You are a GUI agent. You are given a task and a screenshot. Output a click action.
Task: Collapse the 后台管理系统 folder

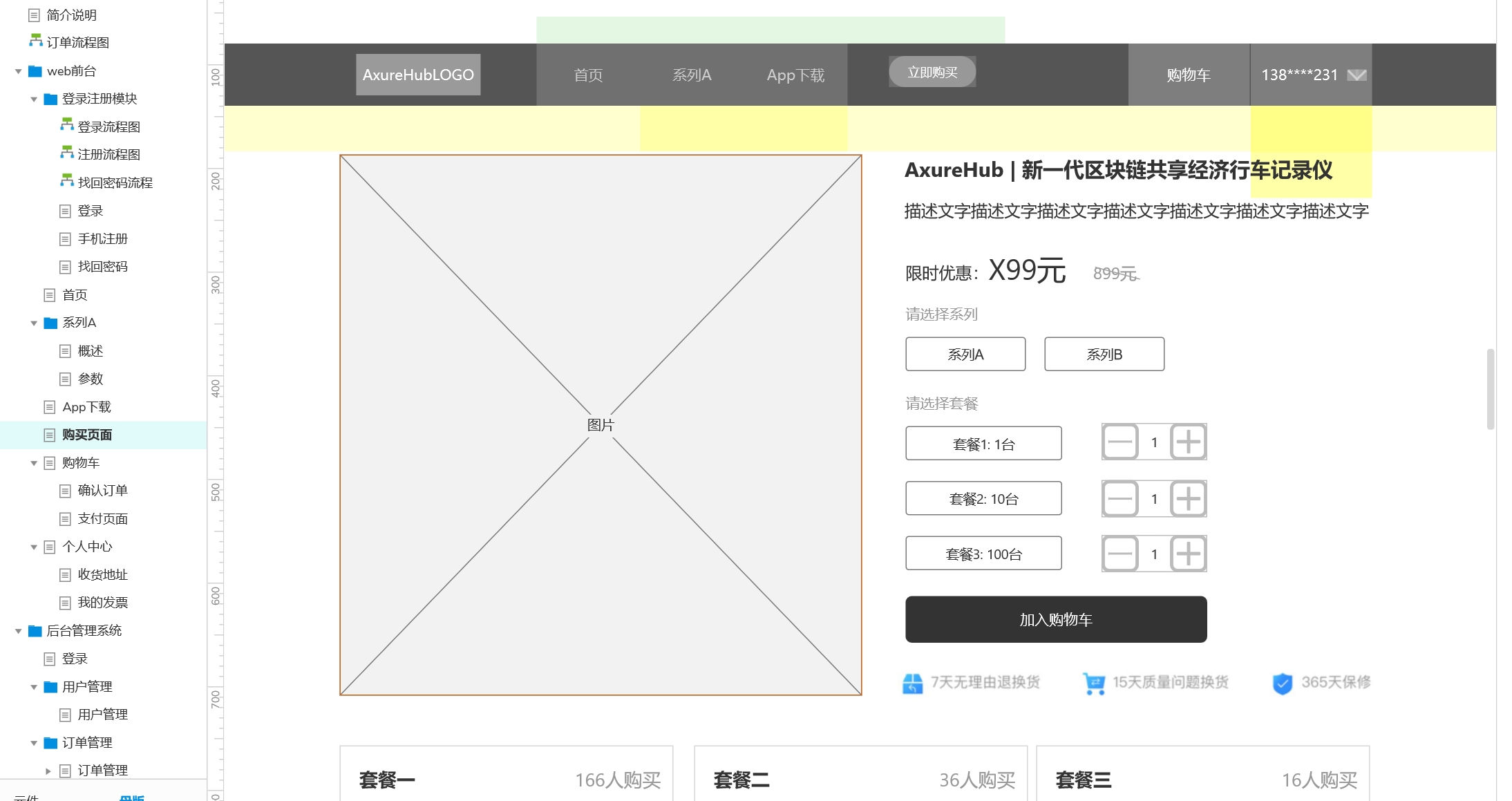click(x=19, y=631)
